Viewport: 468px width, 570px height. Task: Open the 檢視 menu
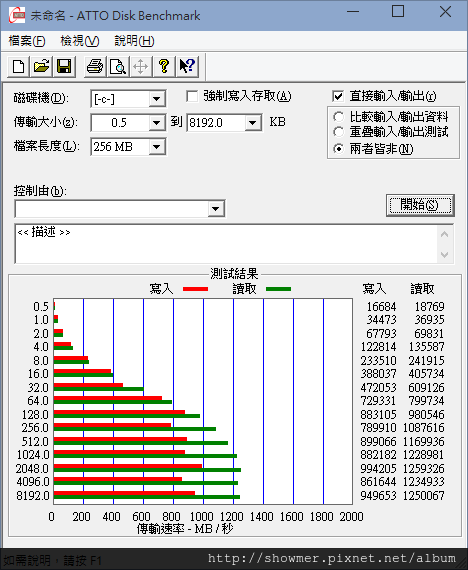point(80,41)
